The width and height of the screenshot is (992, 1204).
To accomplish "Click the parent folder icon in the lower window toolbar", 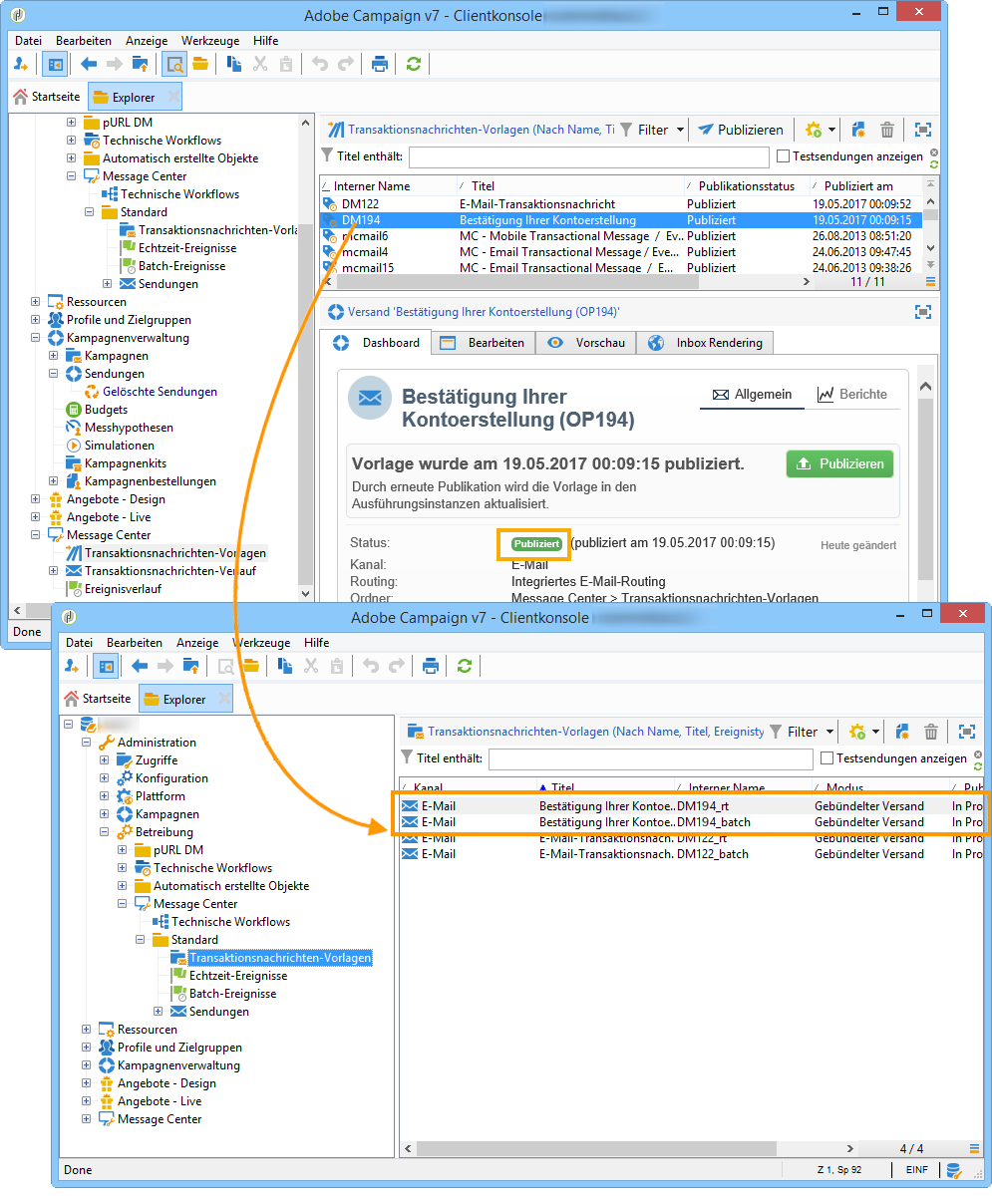I will pos(191,666).
